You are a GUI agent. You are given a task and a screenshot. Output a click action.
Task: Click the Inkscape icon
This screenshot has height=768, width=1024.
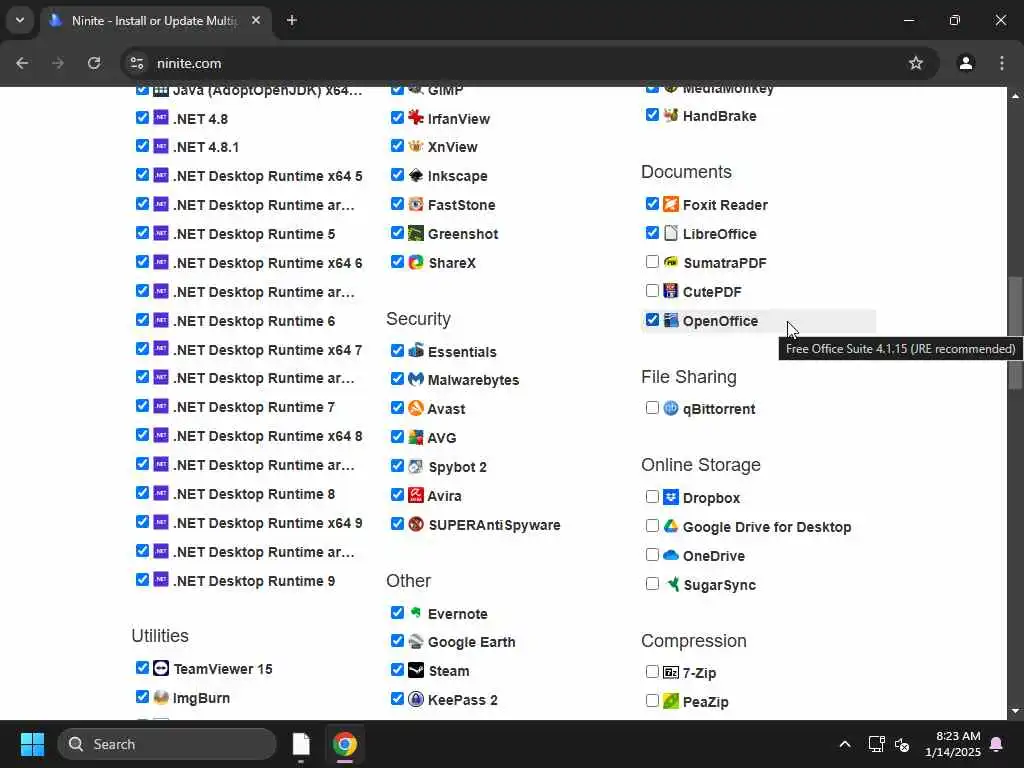(415, 175)
